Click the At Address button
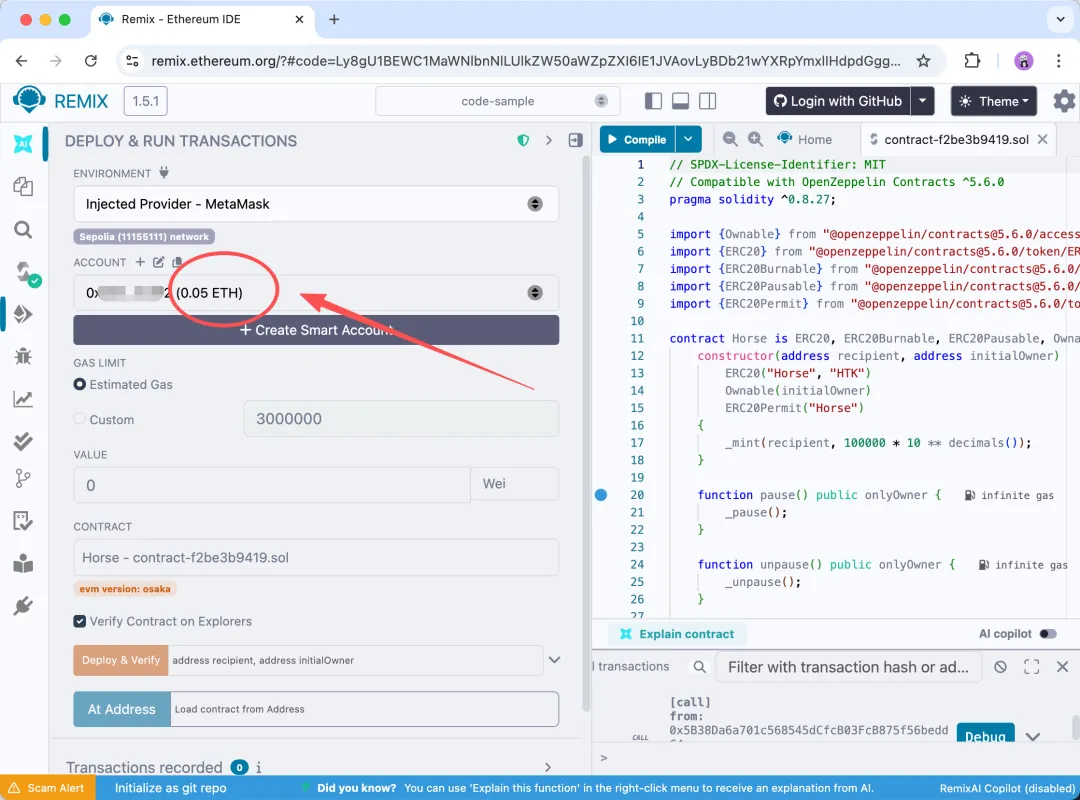The width and height of the screenshot is (1080, 800). click(x=121, y=709)
